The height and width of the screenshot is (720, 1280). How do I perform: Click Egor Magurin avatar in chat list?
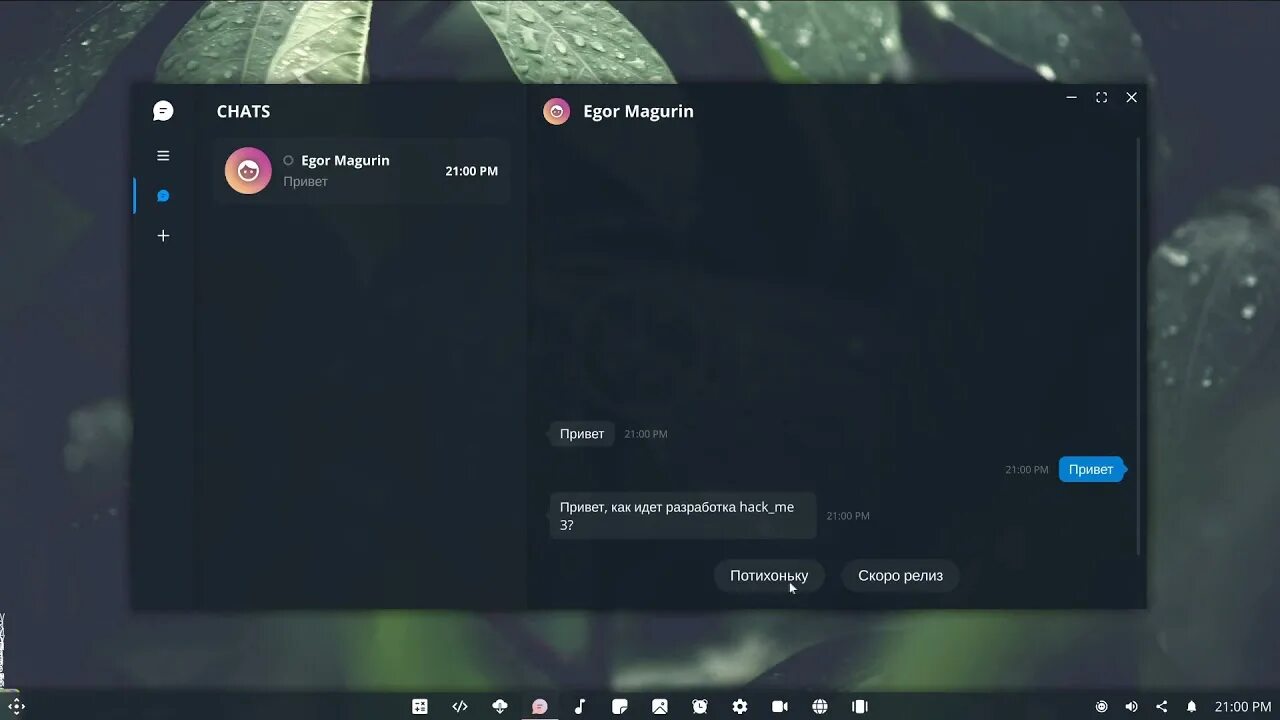point(248,171)
